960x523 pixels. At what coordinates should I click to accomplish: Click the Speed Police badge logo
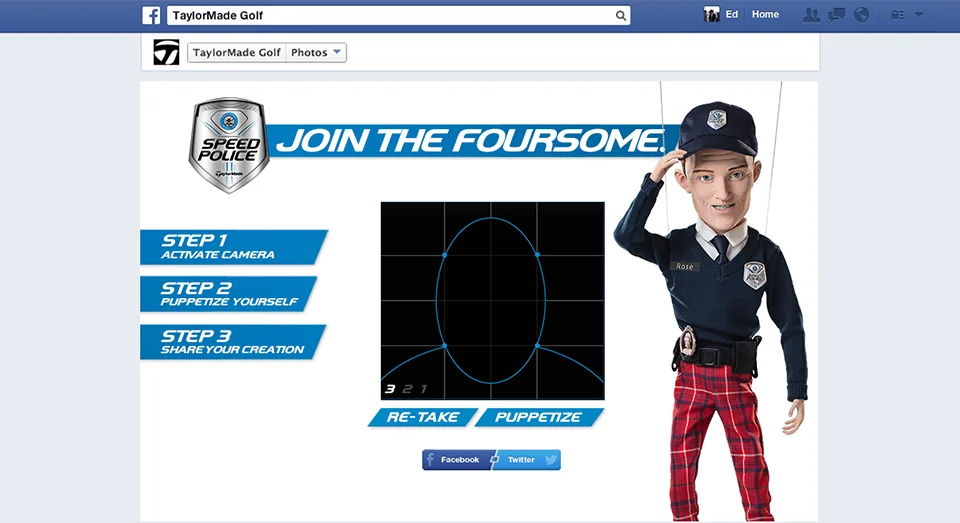[x=229, y=146]
